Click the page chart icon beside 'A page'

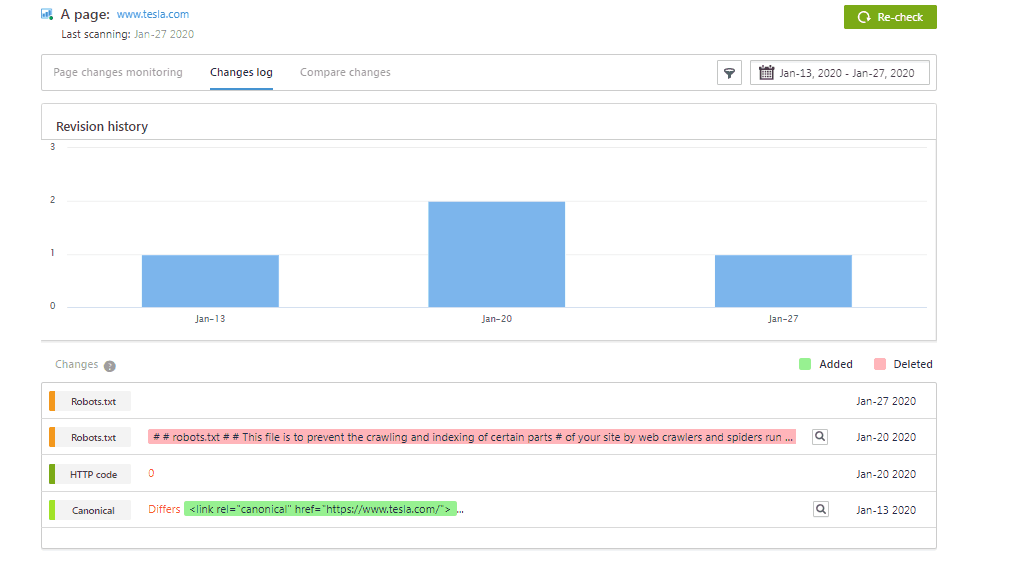[47, 15]
